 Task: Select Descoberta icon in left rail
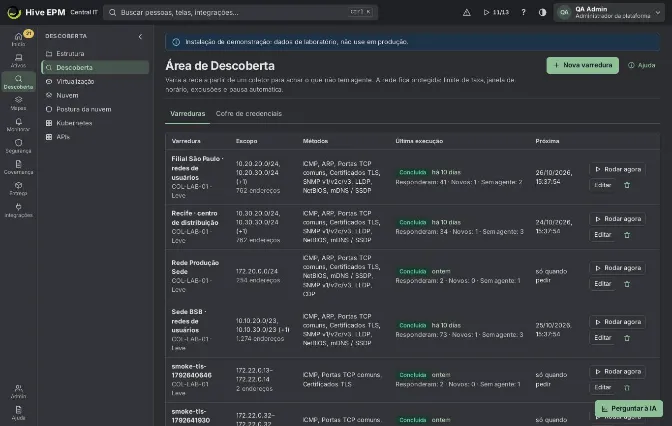coord(18,82)
